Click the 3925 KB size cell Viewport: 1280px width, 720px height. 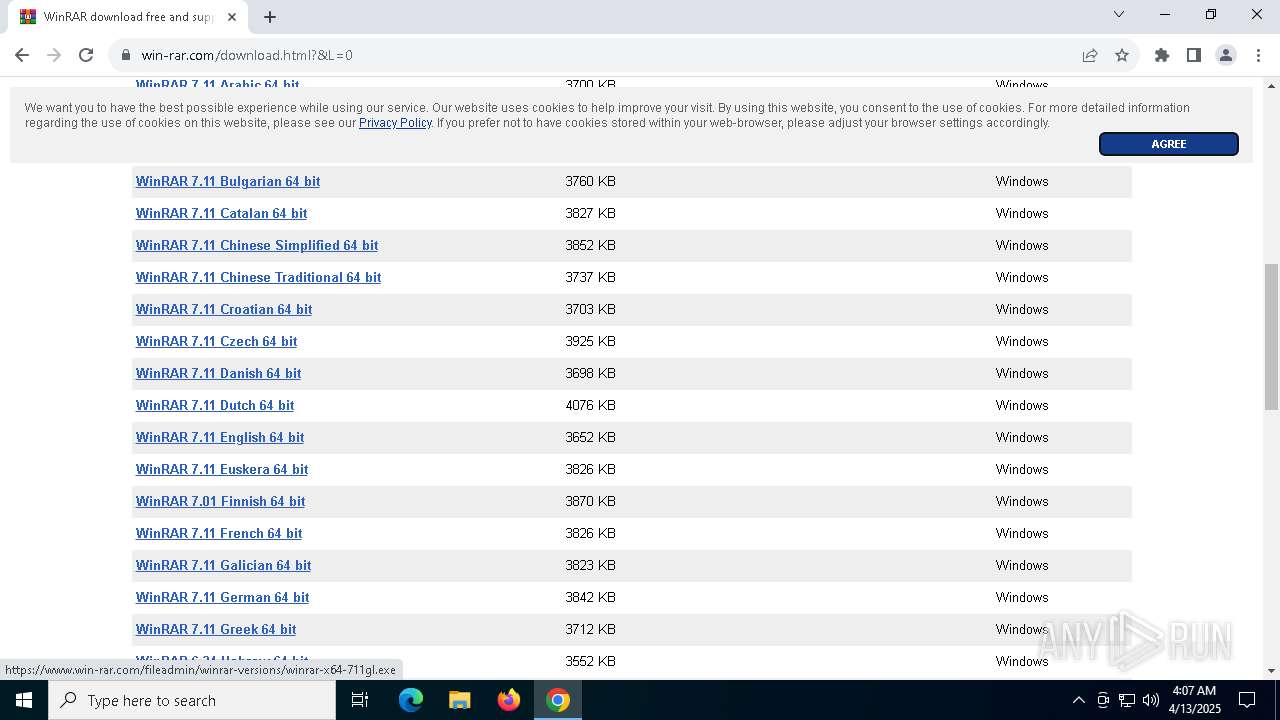tap(590, 341)
